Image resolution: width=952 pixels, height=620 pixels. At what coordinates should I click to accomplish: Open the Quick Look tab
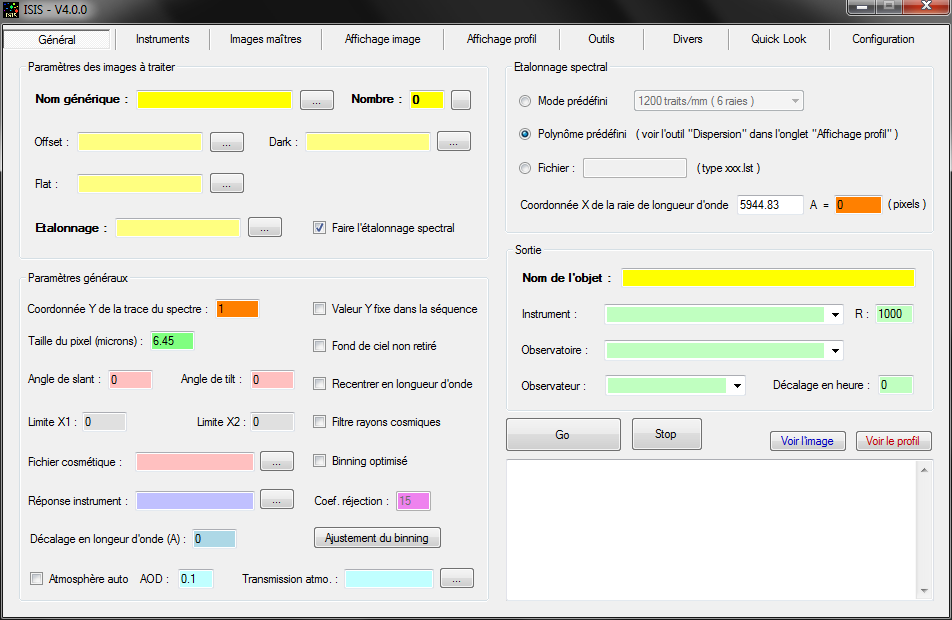[x=778, y=40]
